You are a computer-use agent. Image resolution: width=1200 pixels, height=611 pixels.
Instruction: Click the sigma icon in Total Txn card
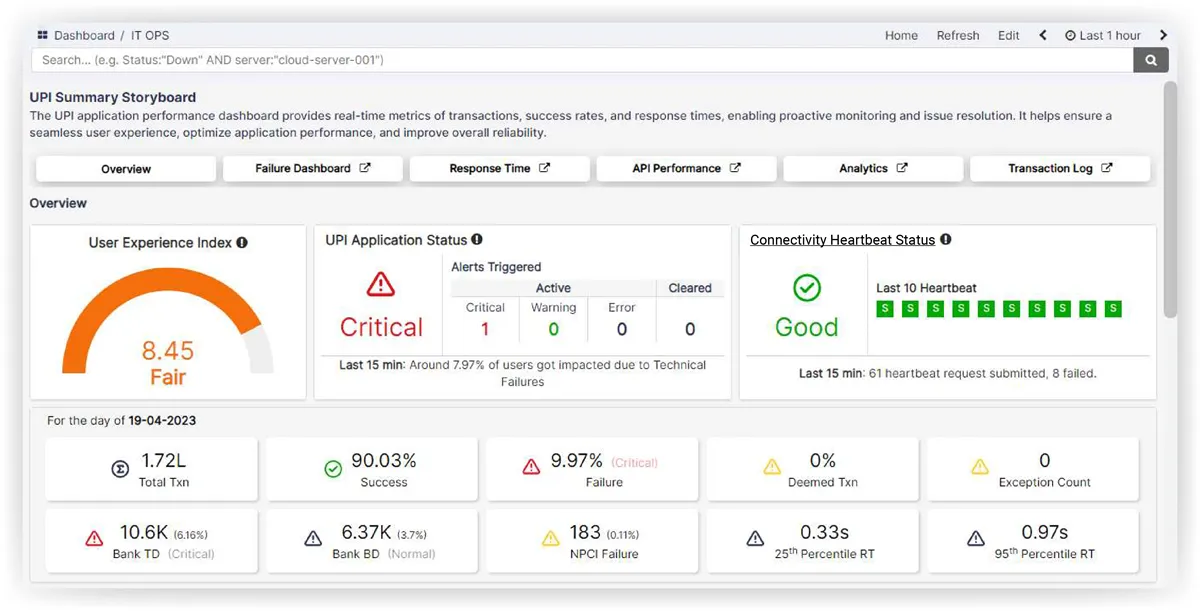120,468
